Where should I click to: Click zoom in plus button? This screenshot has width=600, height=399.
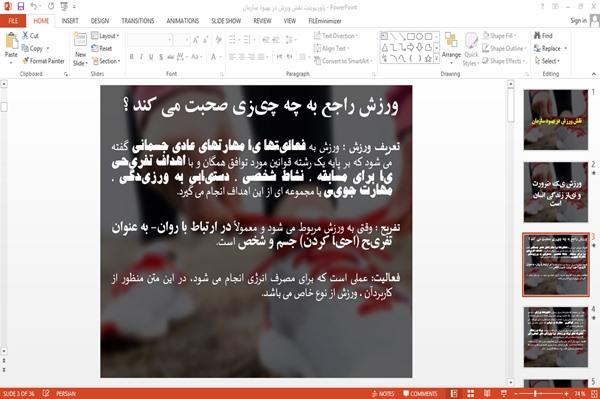point(566,394)
